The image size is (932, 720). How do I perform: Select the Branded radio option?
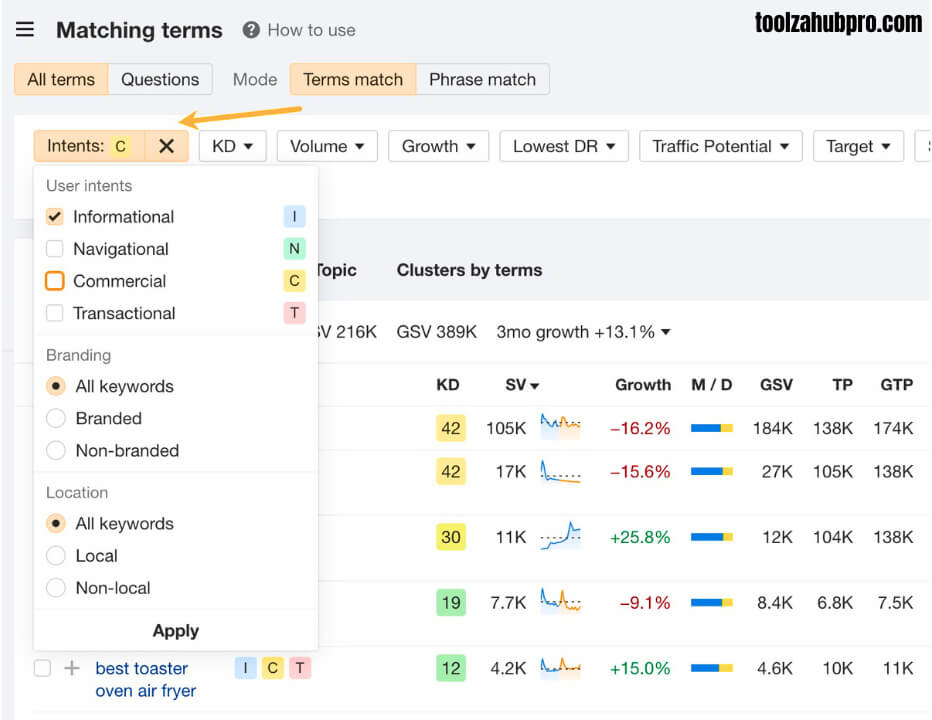[x=56, y=419]
